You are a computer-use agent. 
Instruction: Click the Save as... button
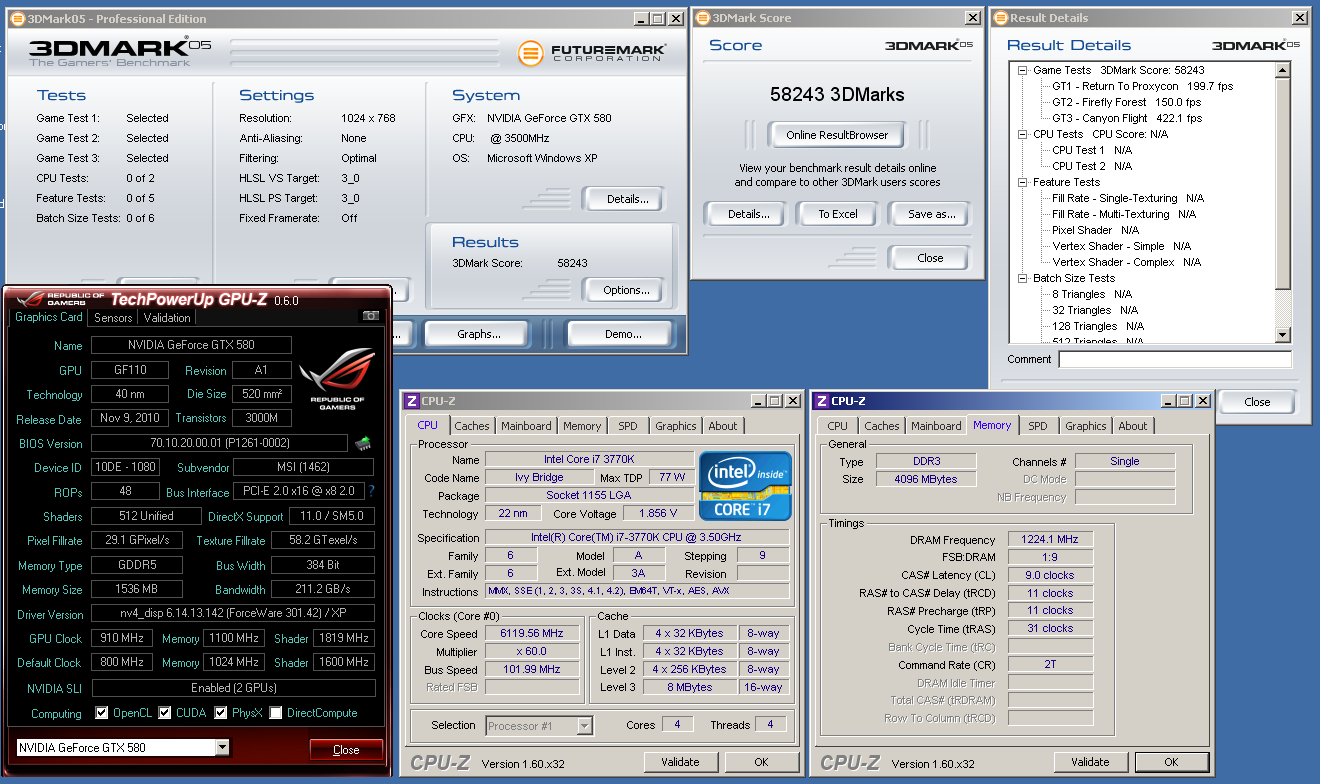click(x=931, y=214)
